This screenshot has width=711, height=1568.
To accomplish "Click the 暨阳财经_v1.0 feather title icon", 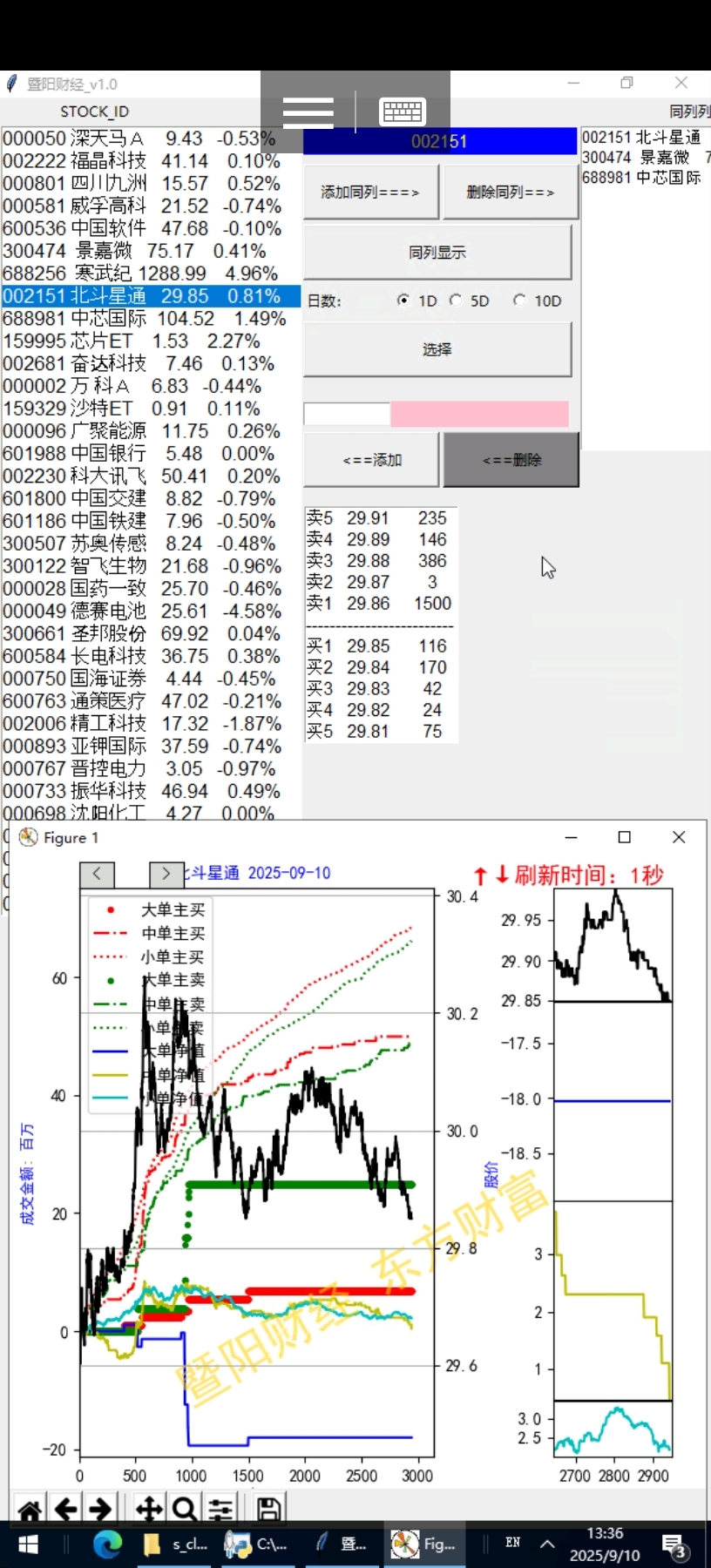I will [x=12, y=84].
